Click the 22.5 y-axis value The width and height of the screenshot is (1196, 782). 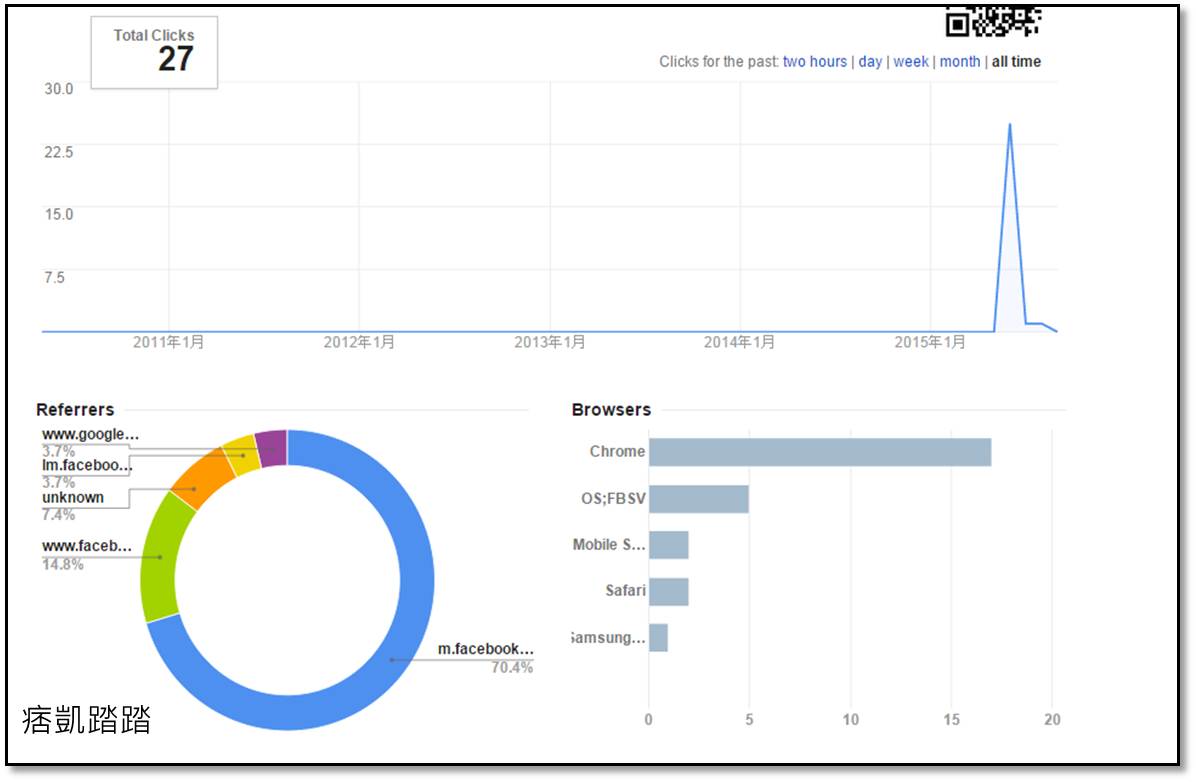pos(59,152)
